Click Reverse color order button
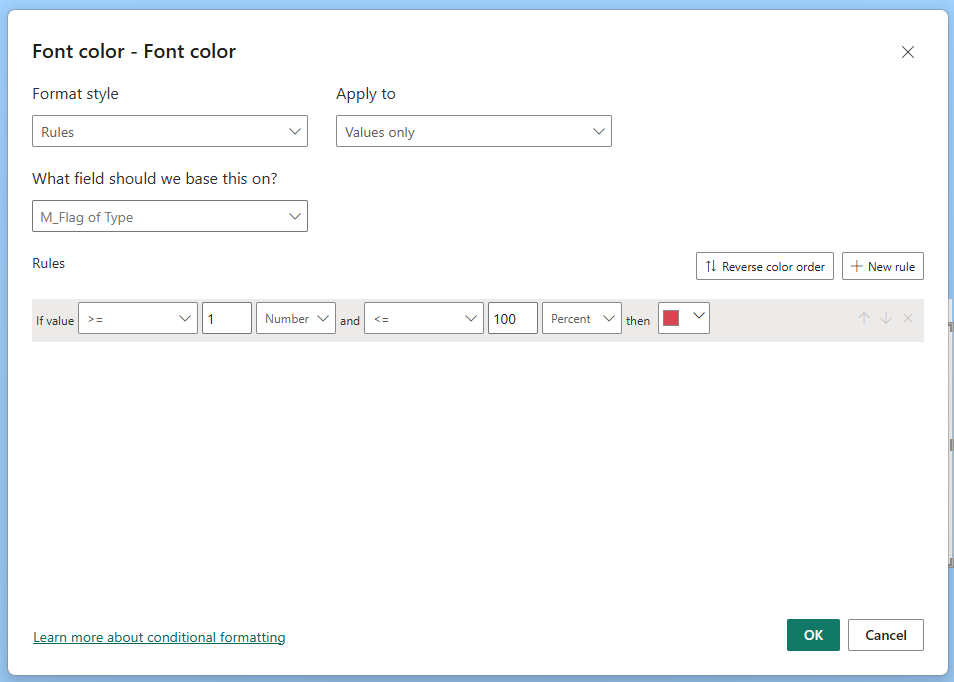 [765, 266]
